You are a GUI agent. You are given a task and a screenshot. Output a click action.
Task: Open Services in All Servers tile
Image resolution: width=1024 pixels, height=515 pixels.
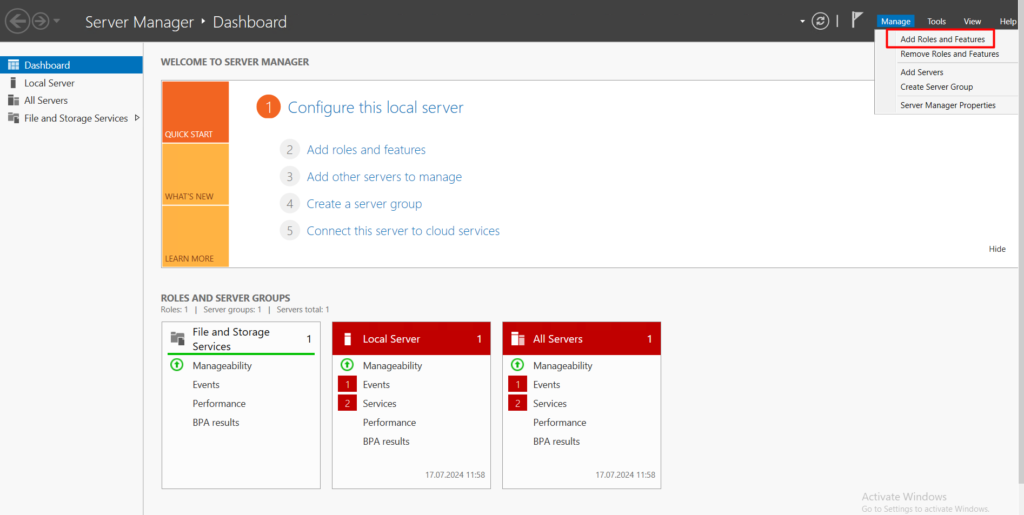[550, 403]
